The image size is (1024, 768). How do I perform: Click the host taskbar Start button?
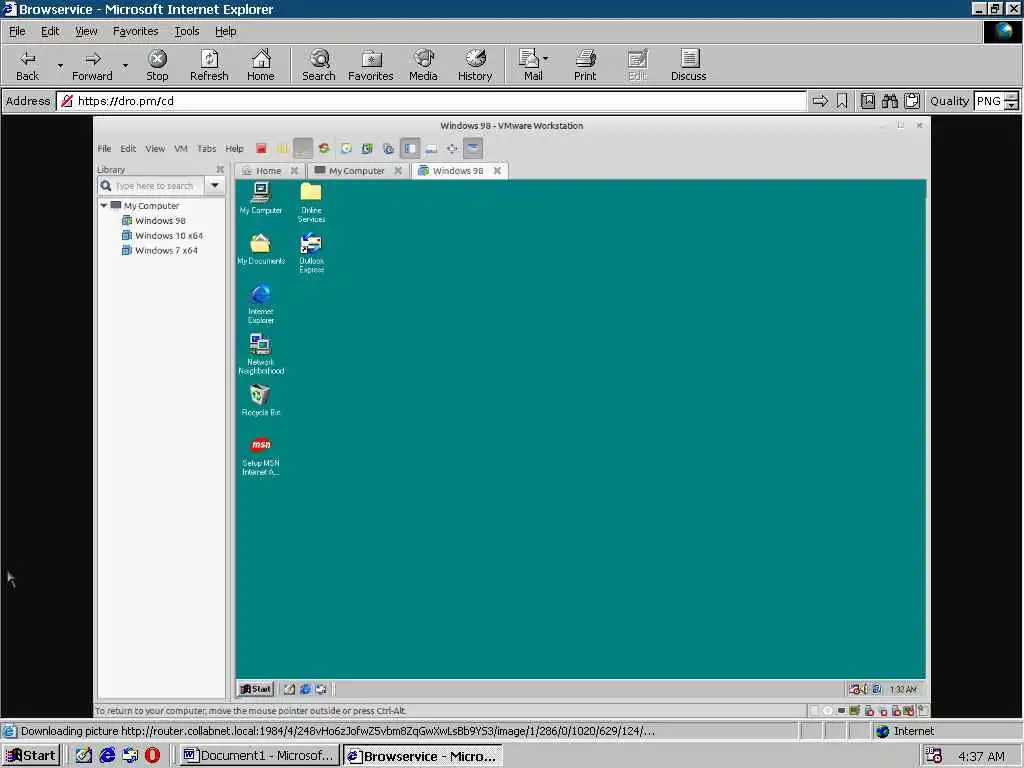31,756
